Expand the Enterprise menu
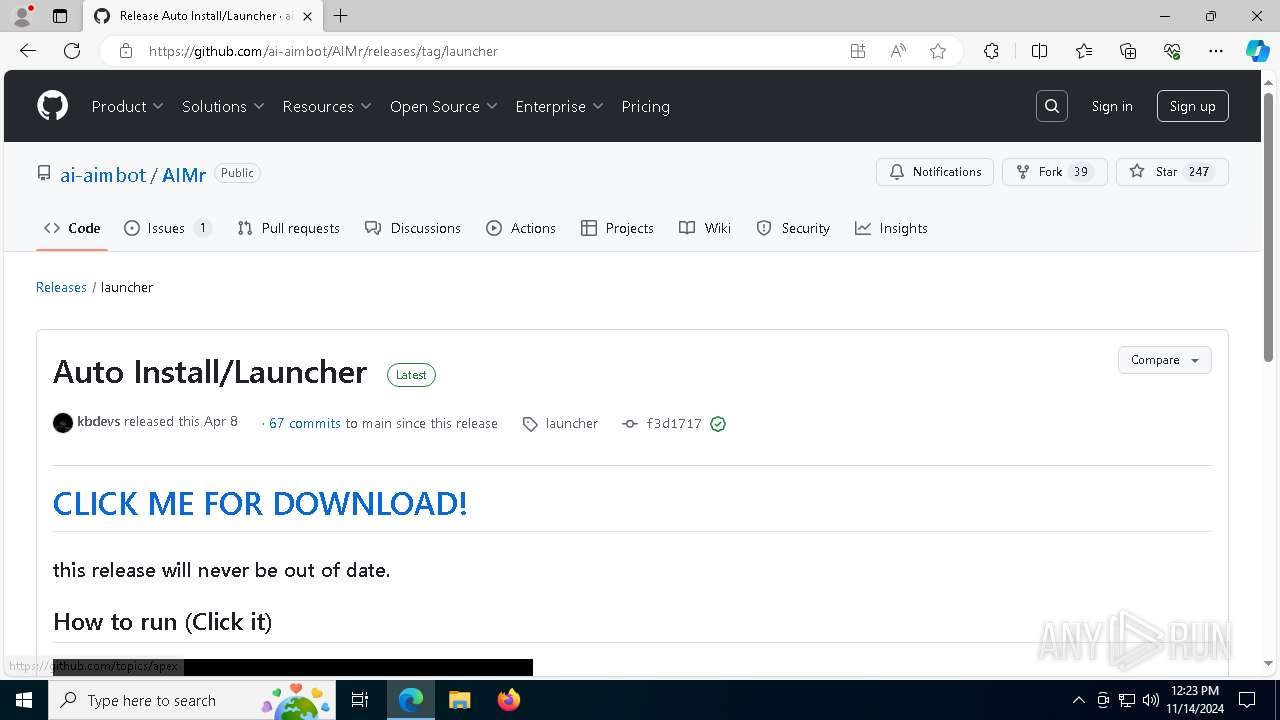This screenshot has height=720, width=1280. [560, 106]
